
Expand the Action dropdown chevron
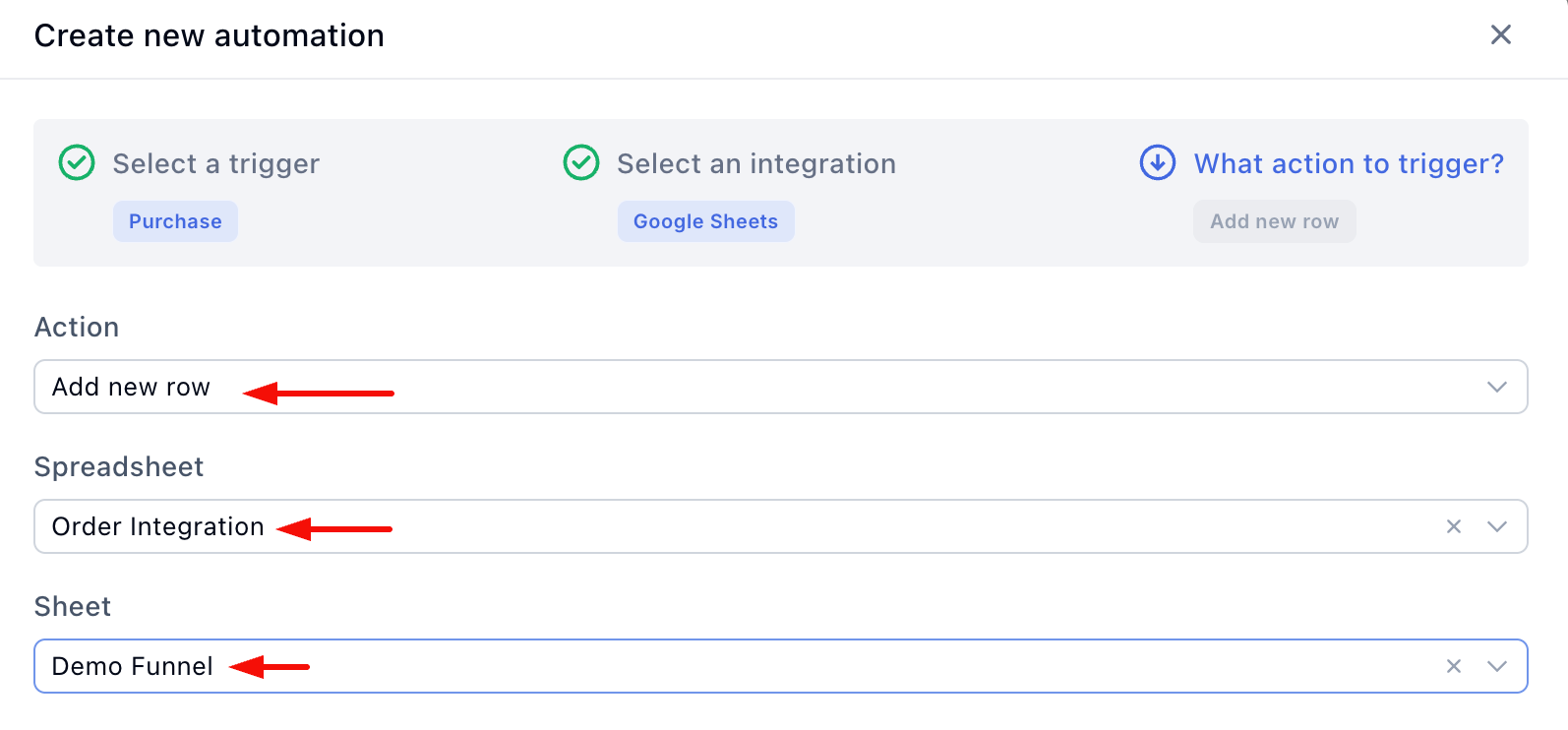1496,388
